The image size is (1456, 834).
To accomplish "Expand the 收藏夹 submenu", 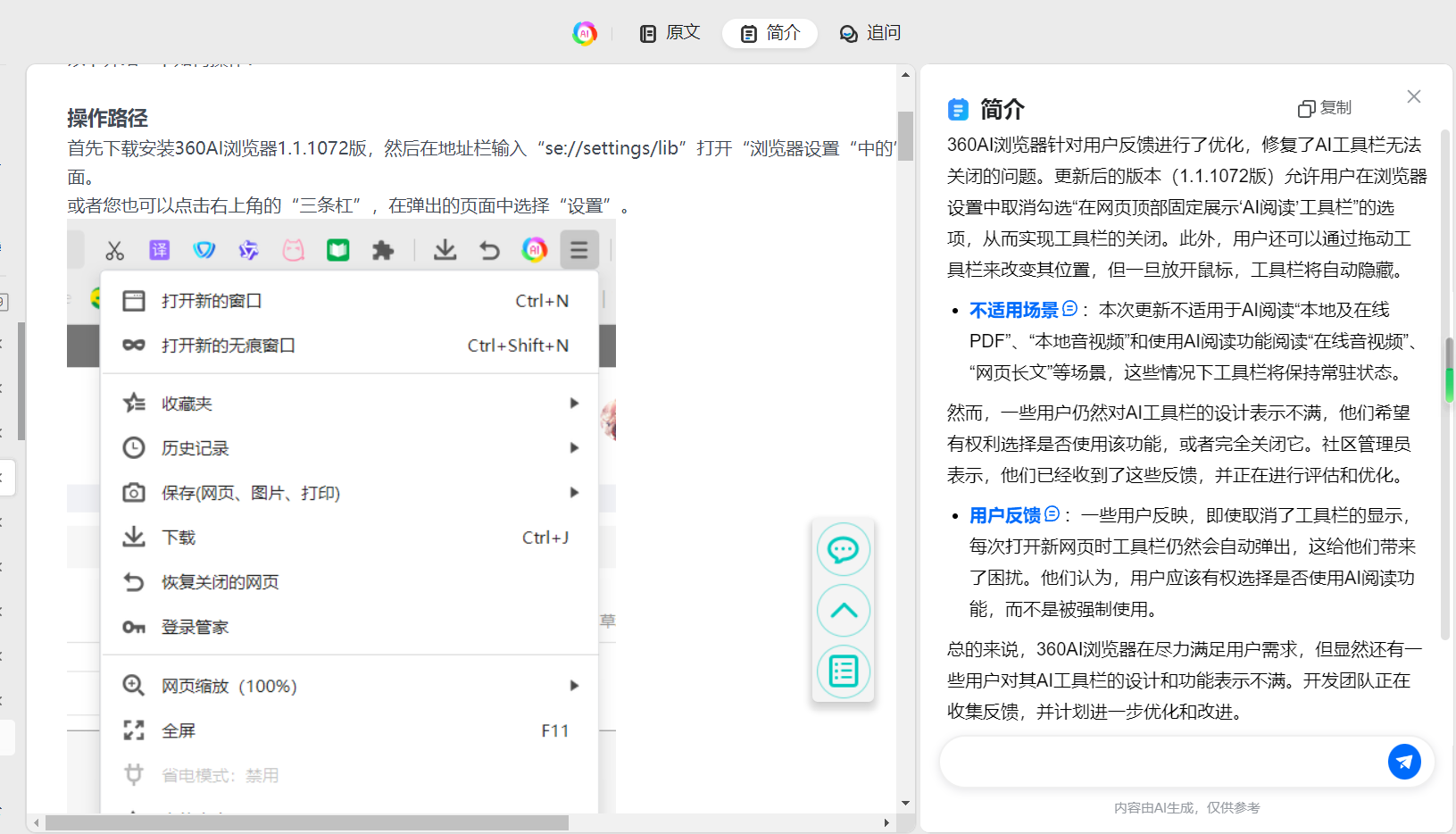I will (x=350, y=404).
